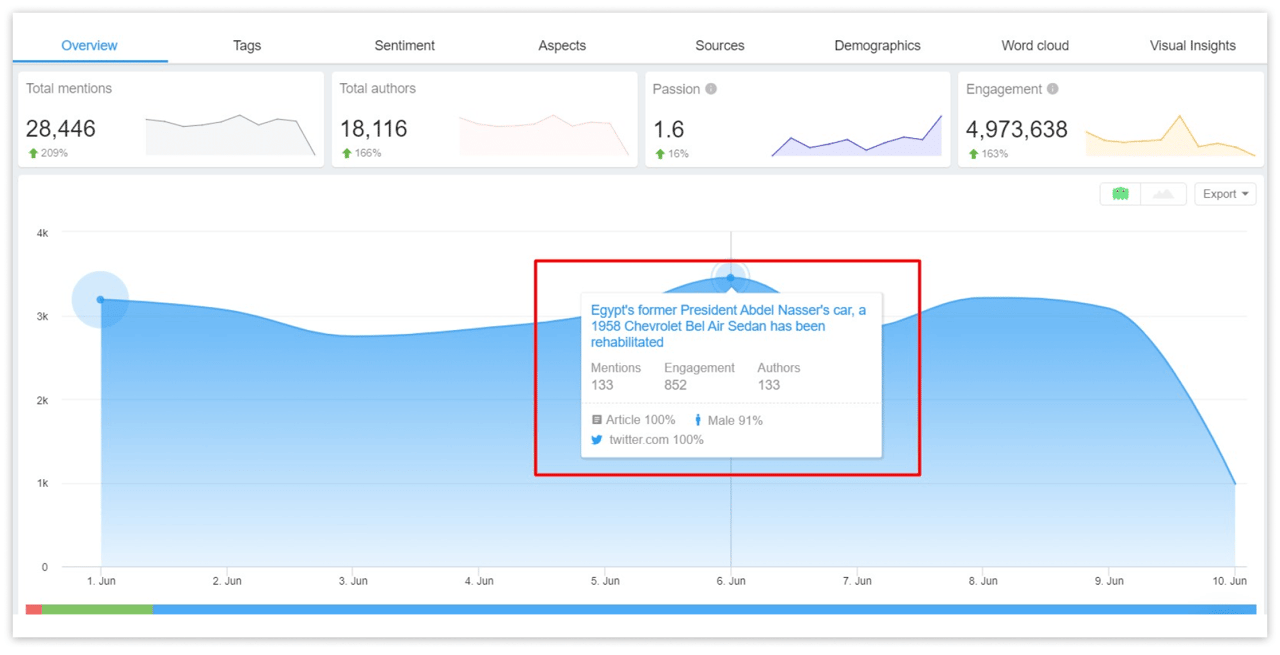
Task: Open the Export dropdown
Action: point(1225,194)
